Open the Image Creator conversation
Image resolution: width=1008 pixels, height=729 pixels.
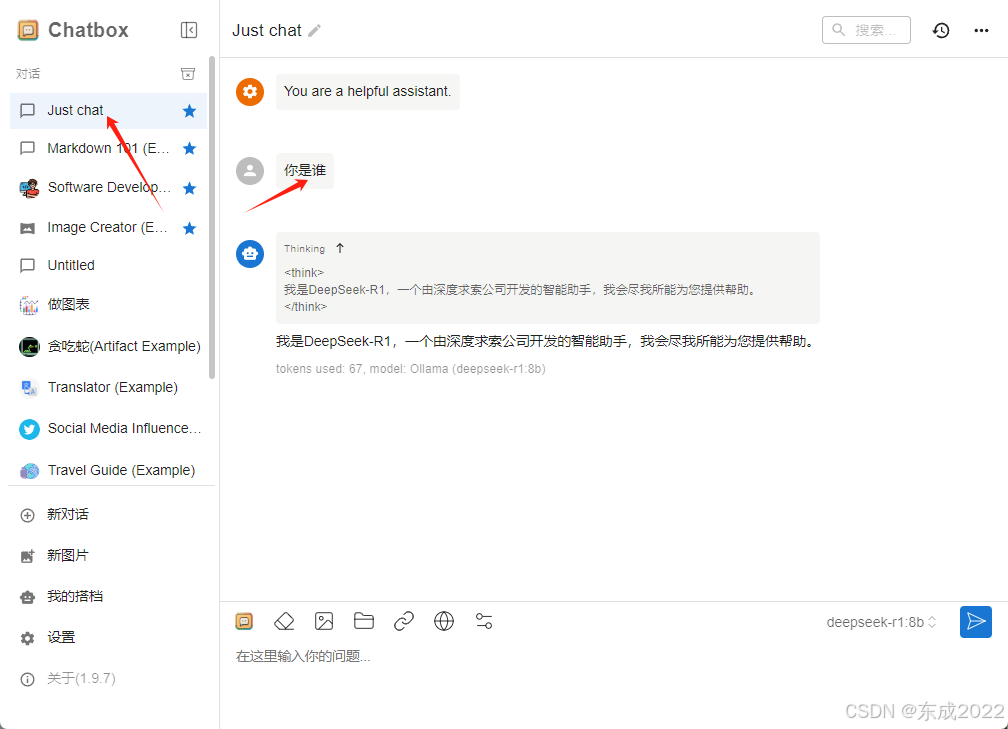(108, 228)
